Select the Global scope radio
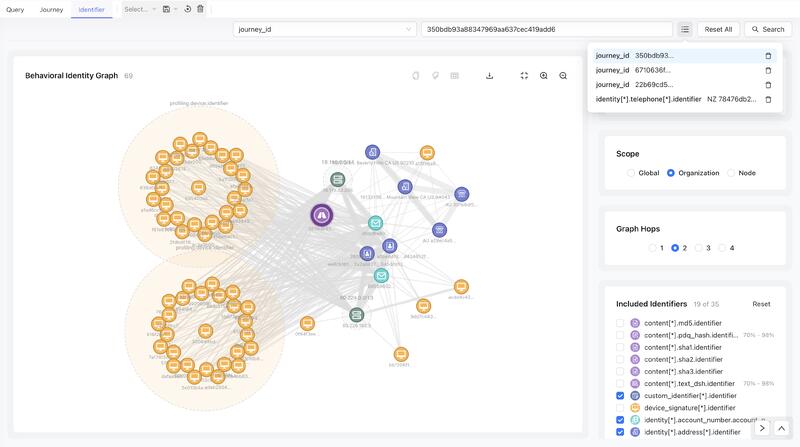Image resolution: width=800 pixels, height=447 pixels. 631,173
